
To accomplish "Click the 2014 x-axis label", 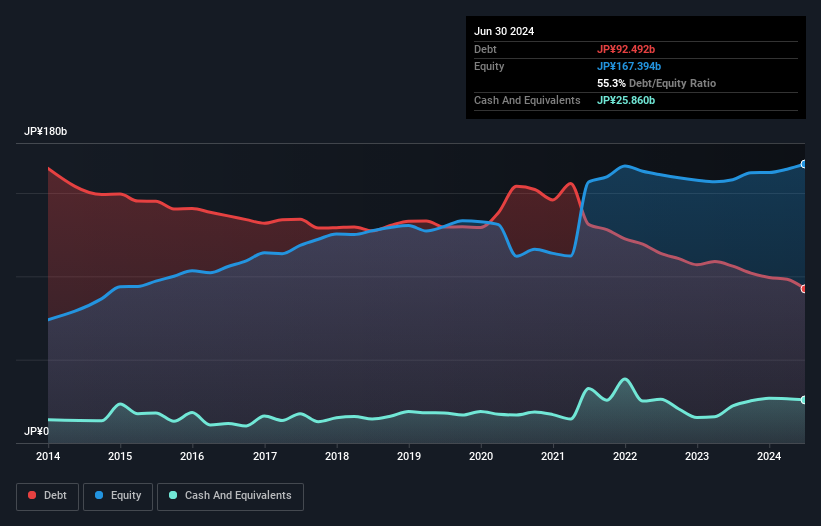I will click(x=48, y=456).
